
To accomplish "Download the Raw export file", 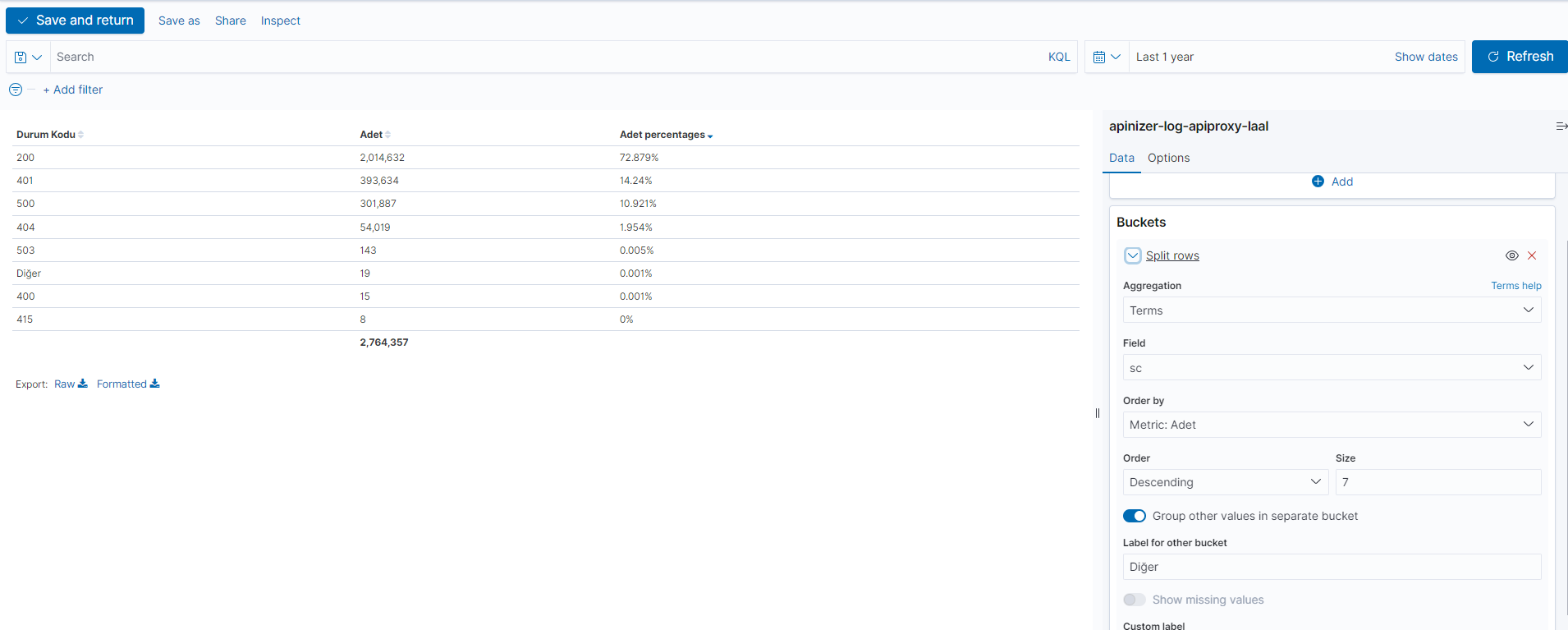I will click(71, 384).
